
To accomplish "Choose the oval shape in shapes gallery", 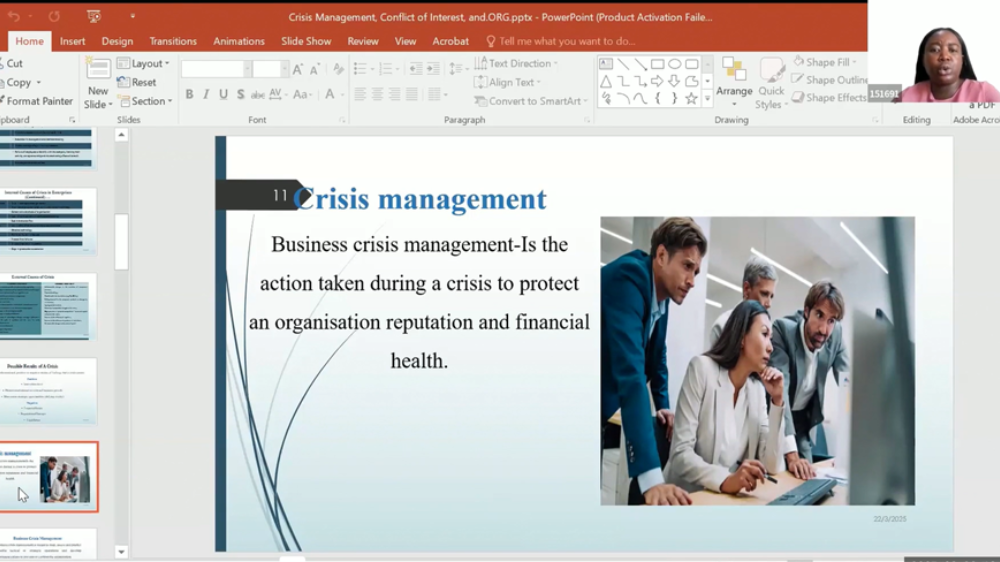I will click(x=674, y=64).
